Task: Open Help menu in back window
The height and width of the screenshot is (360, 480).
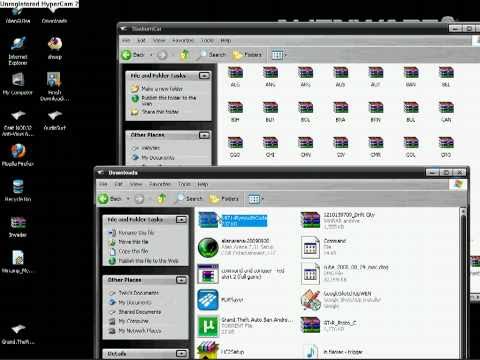Action: (226, 40)
